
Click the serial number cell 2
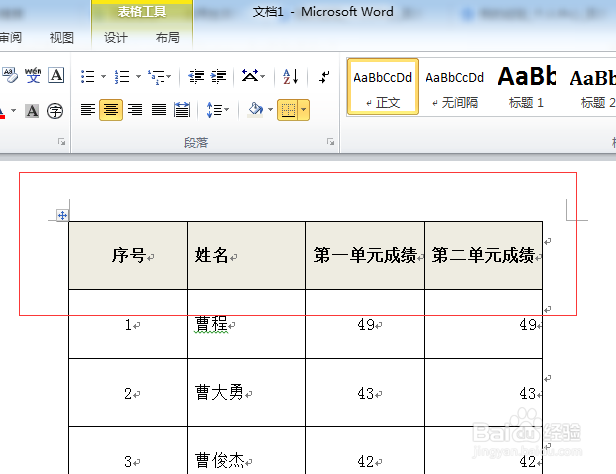point(128,392)
